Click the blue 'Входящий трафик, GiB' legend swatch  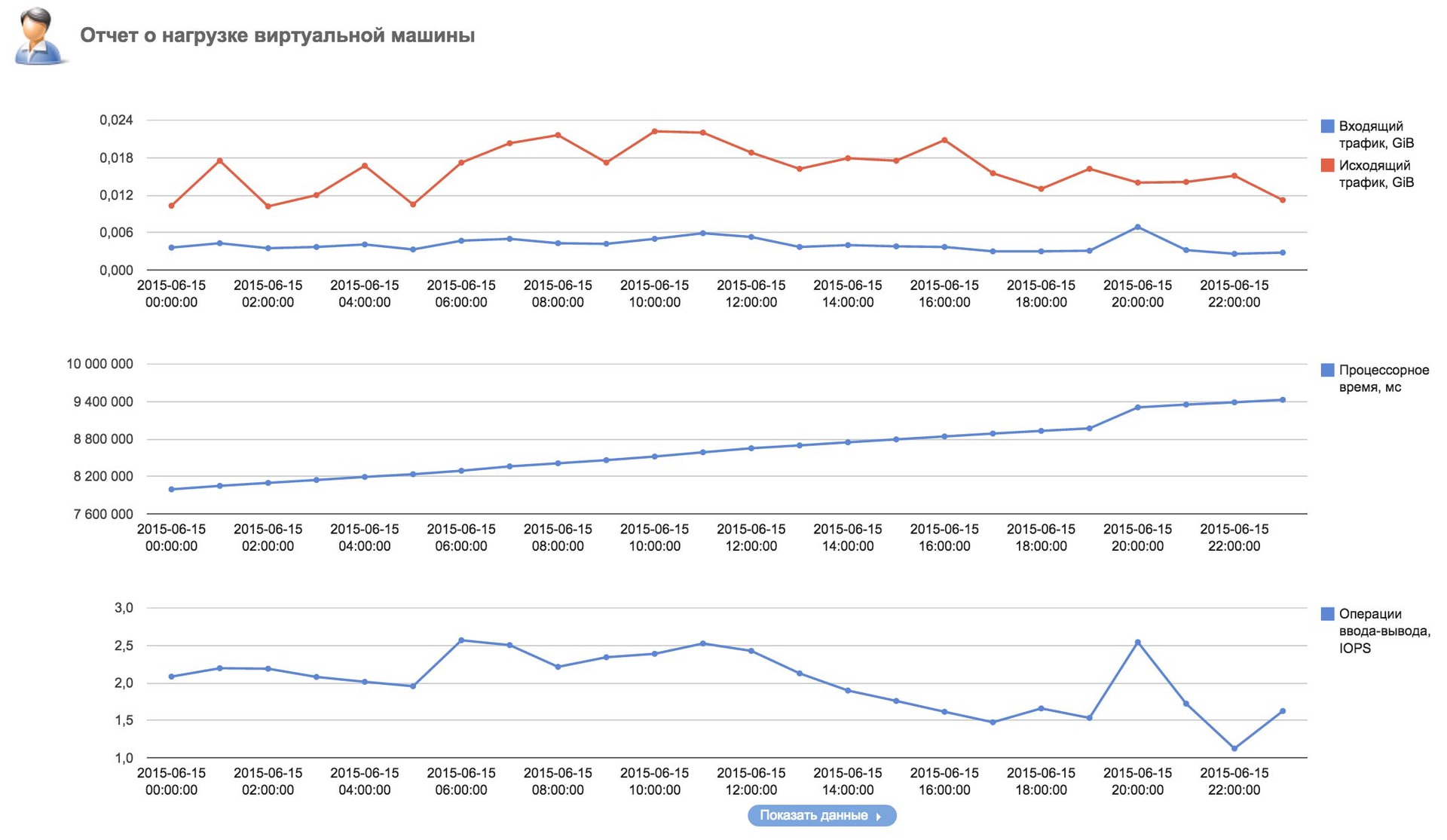1327,126
